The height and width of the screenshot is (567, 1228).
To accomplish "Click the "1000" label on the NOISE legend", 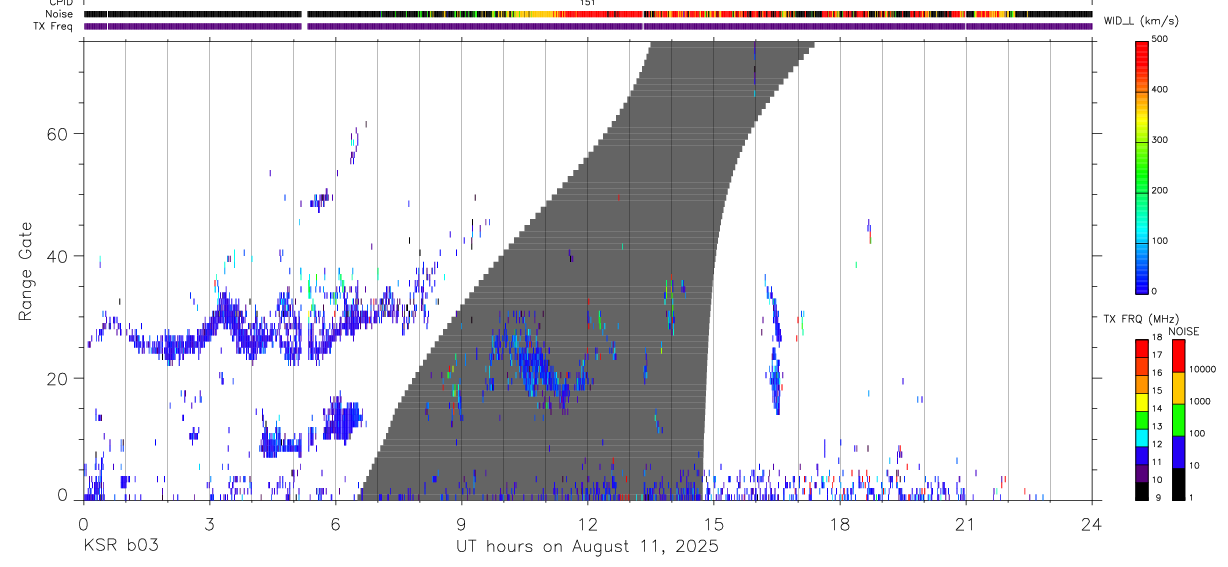I will (x=1198, y=401).
